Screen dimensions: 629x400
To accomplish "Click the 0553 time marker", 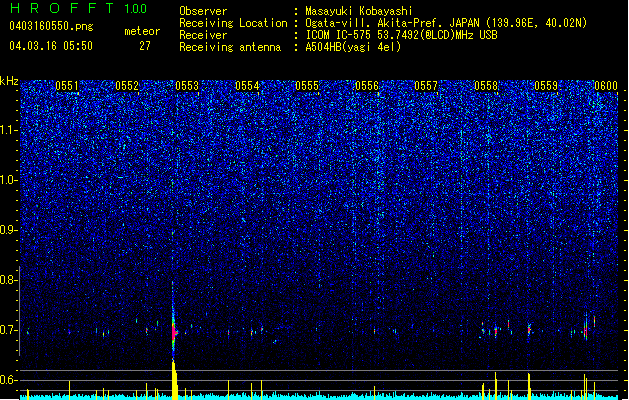I will tap(187, 86).
